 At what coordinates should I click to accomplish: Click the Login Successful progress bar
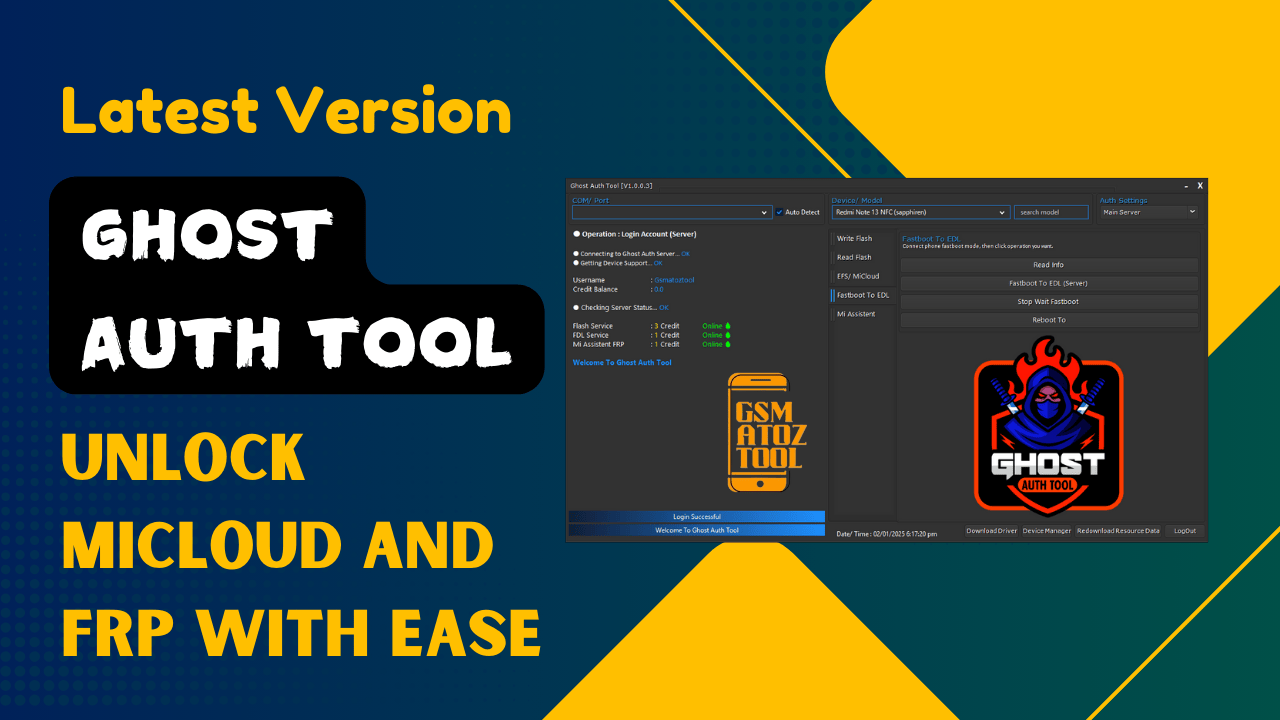click(696, 517)
